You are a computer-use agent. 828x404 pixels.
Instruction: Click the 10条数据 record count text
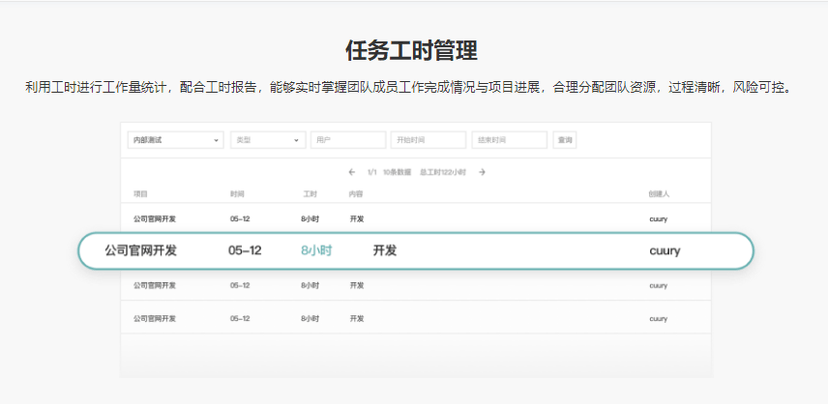click(x=397, y=172)
